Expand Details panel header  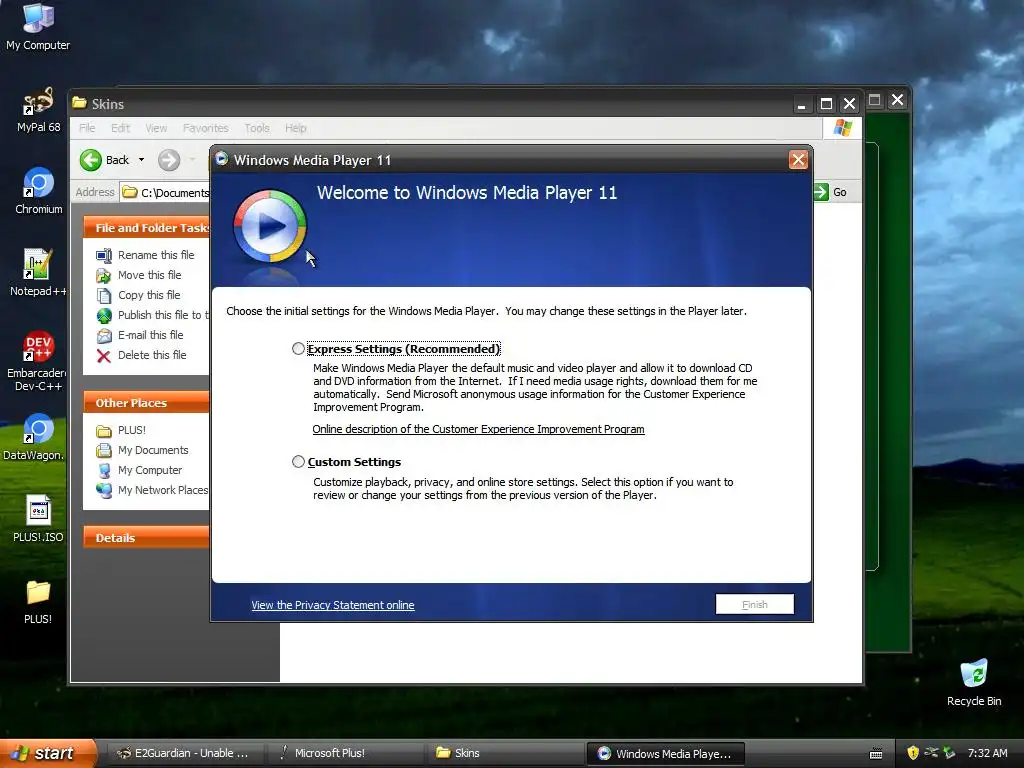point(146,537)
